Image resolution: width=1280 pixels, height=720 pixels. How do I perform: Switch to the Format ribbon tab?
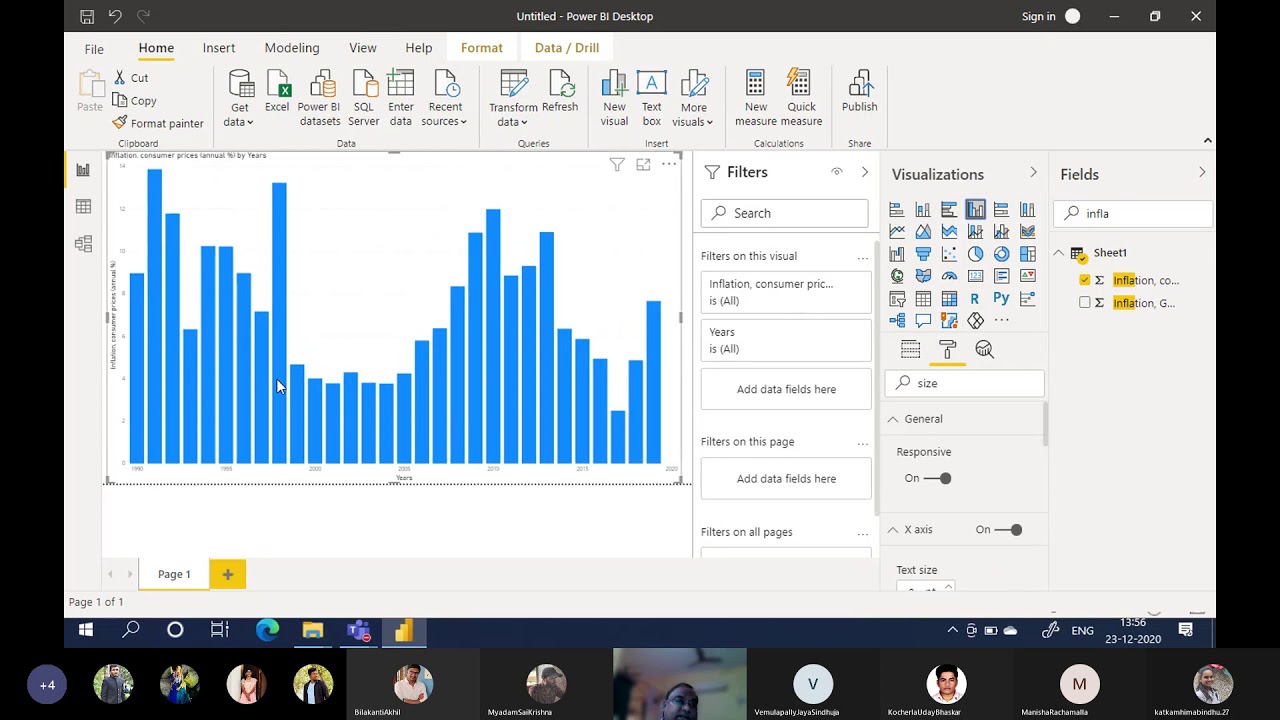(482, 48)
